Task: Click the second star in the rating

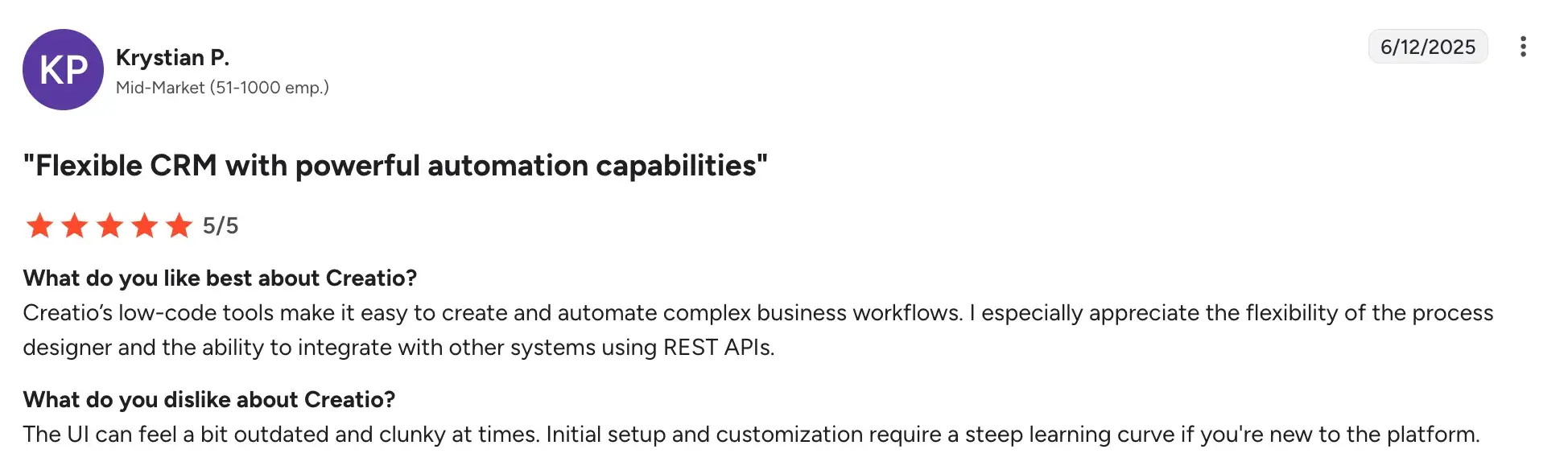Action: (x=73, y=226)
